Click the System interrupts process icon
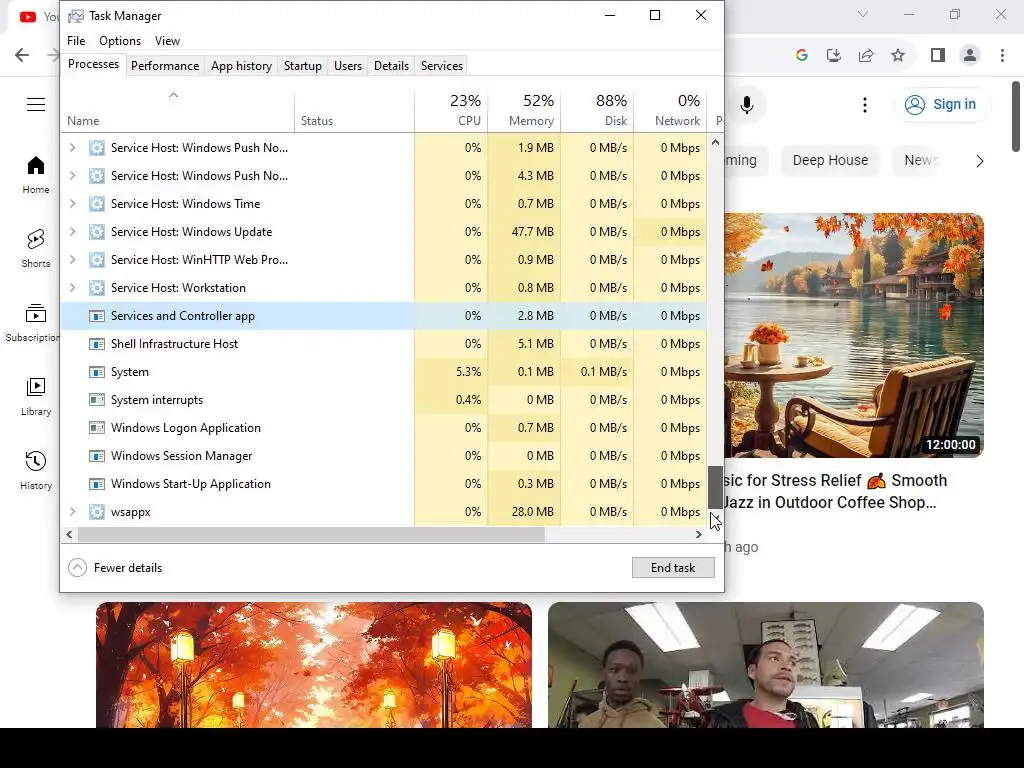The height and width of the screenshot is (768, 1024). click(97, 400)
